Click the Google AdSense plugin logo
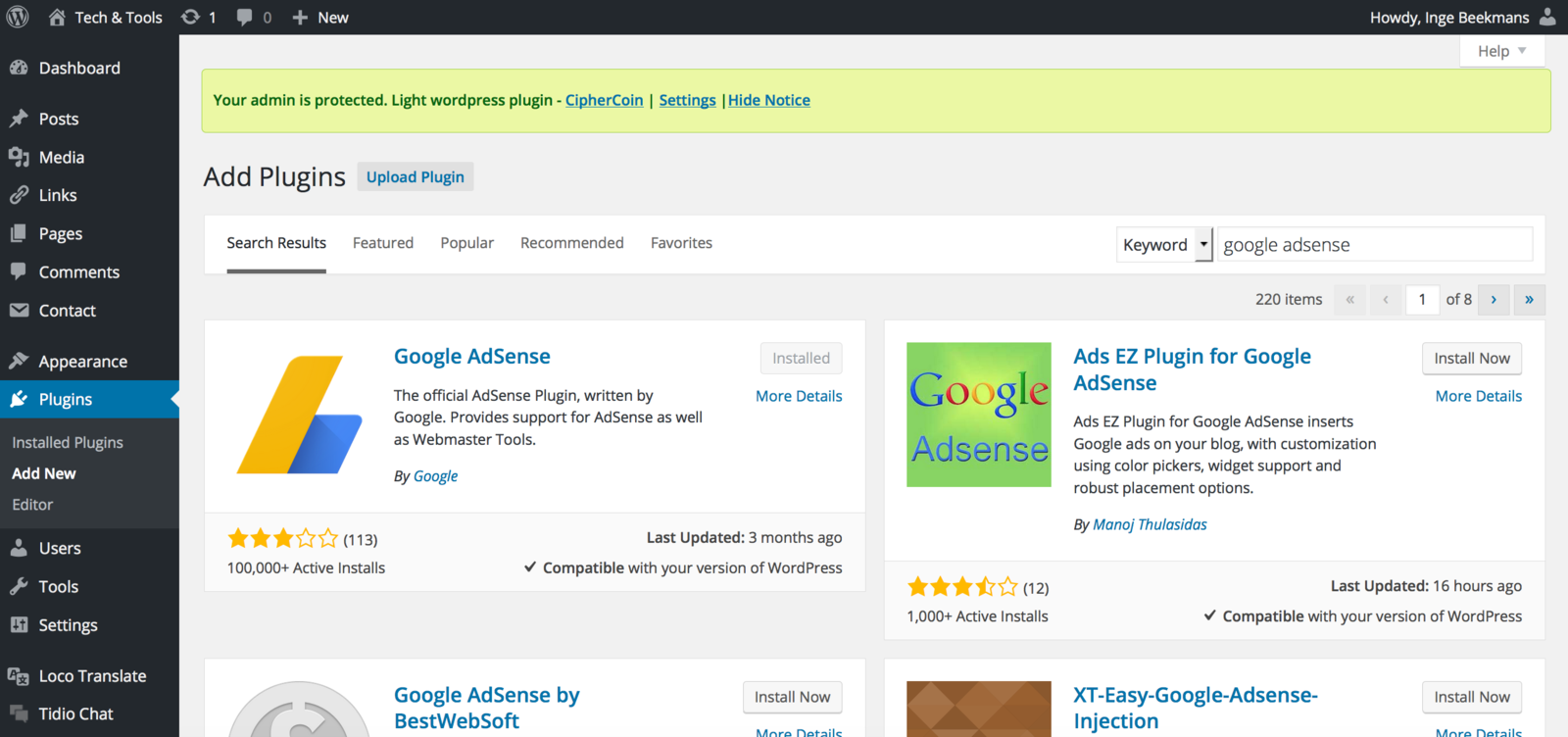Viewport: 1568px width, 737px height. pos(299,415)
